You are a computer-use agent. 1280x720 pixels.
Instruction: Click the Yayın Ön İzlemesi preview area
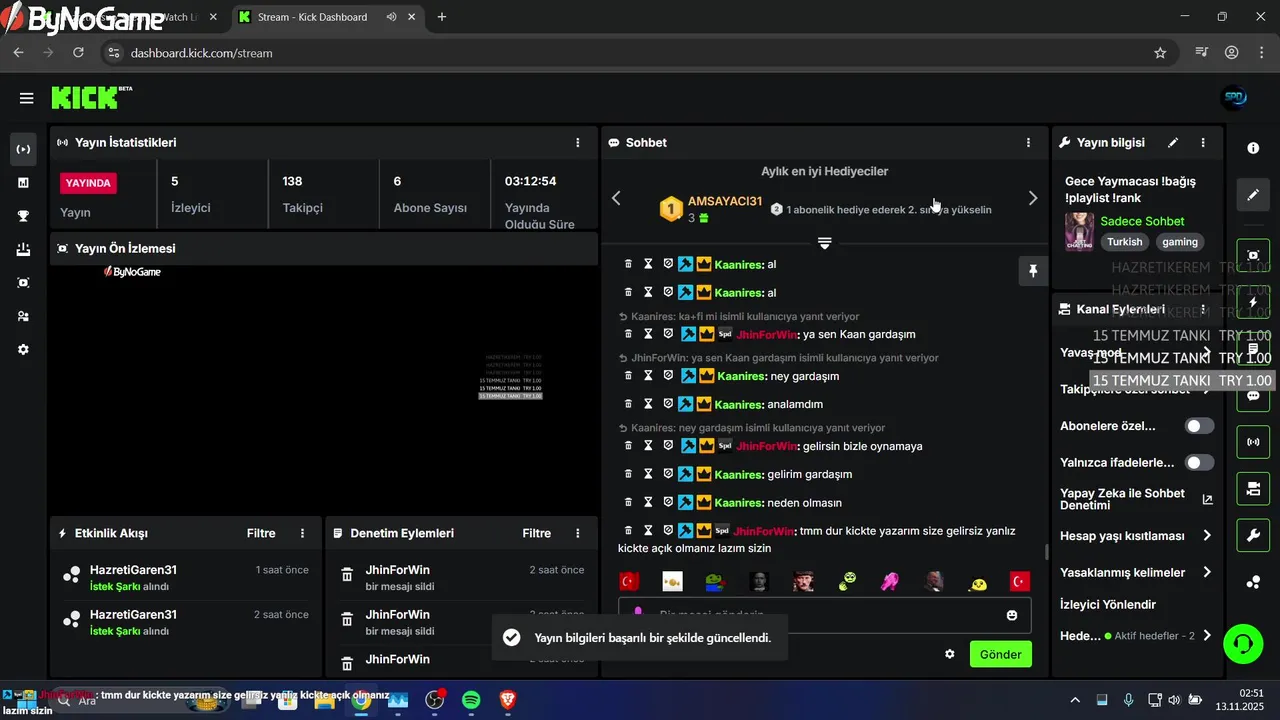[x=324, y=390]
